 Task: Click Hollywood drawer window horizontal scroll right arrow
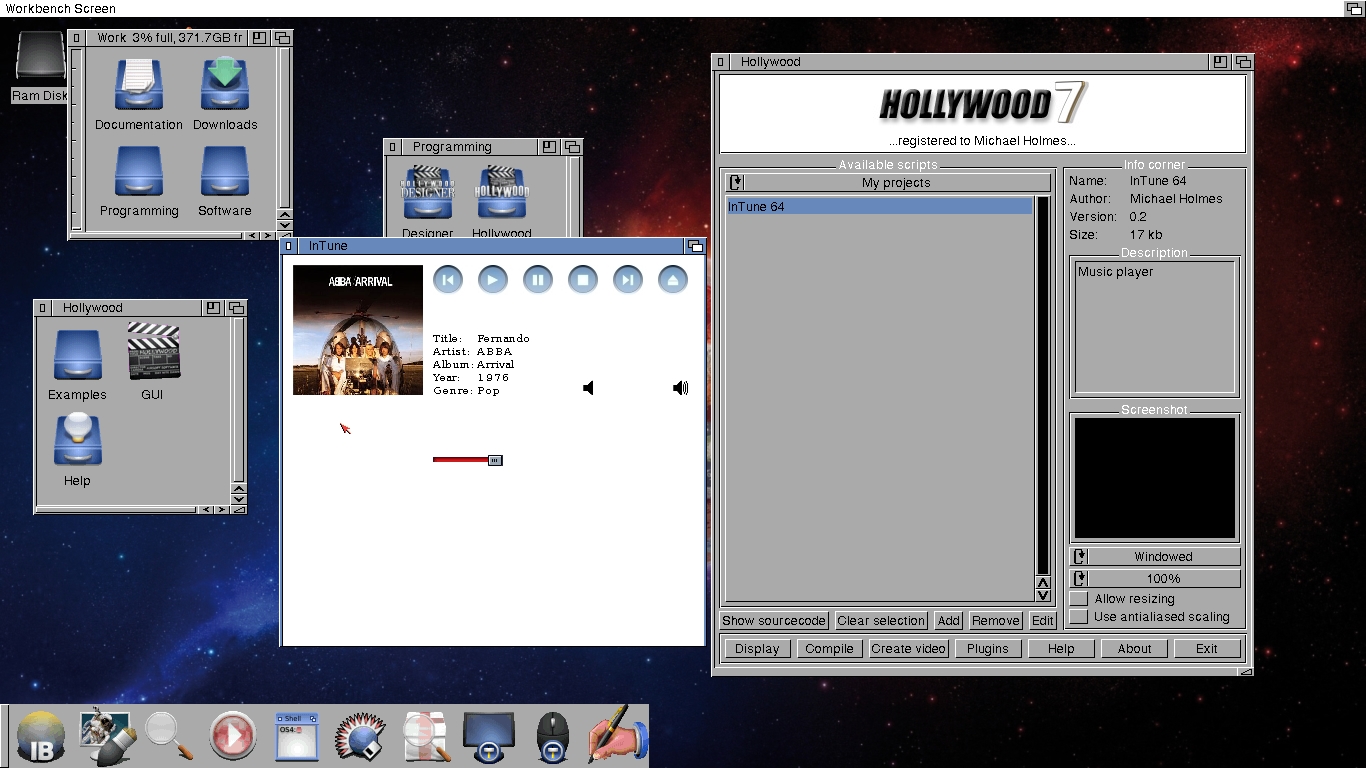pyautogui.click(x=220, y=509)
